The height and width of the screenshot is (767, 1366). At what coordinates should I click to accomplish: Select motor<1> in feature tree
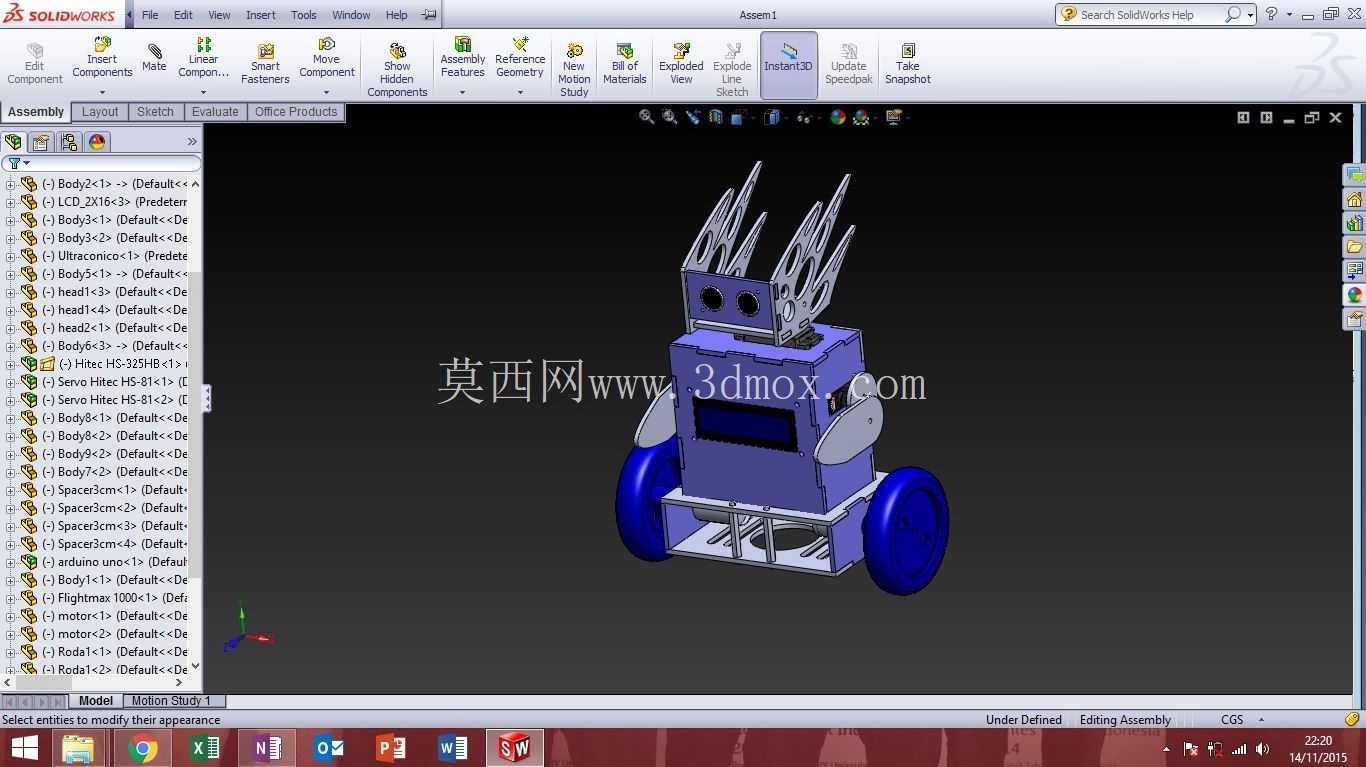112,616
